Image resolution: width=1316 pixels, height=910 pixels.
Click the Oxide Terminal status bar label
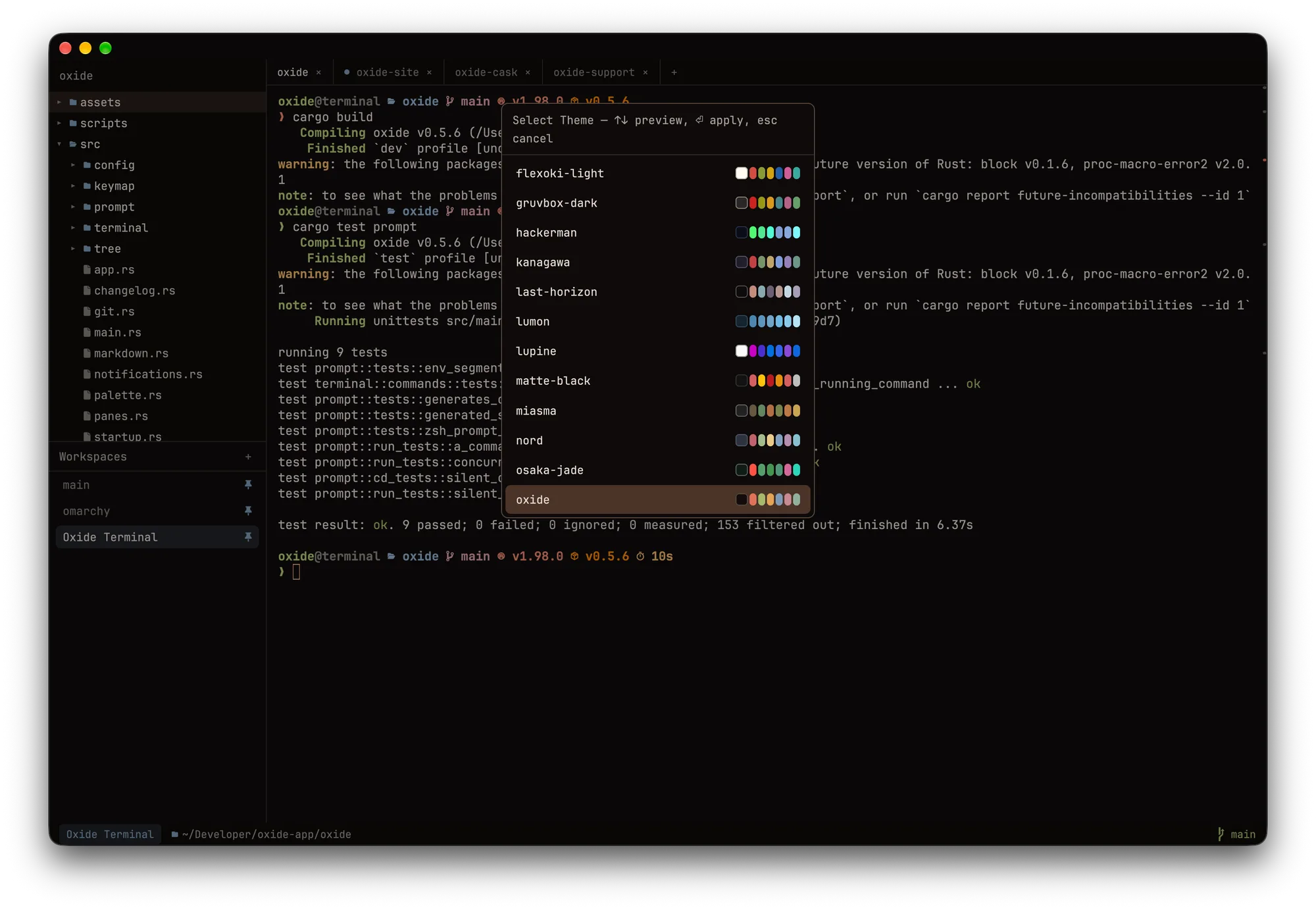pos(110,834)
